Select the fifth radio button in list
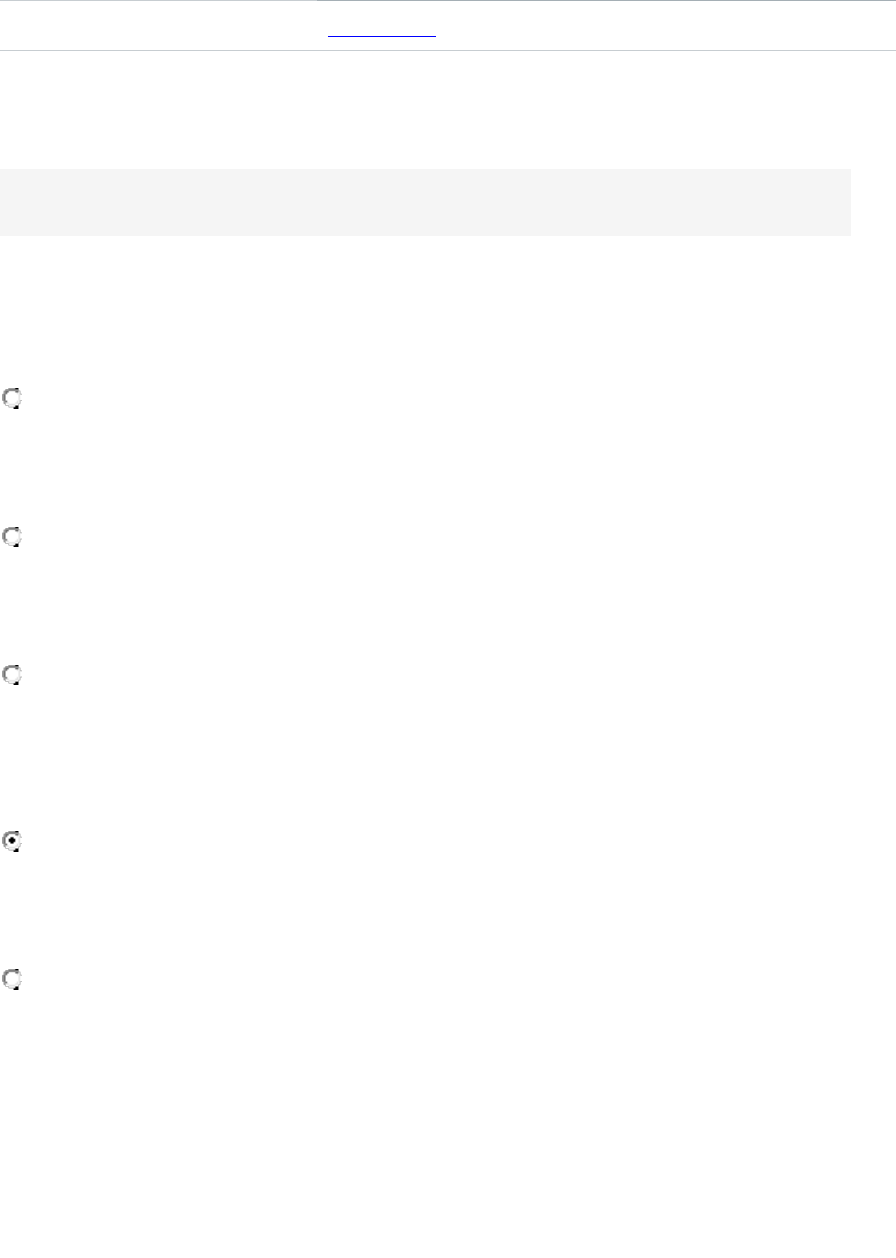This screenshot has height=1258, width=896. pyautogui.click(x=13, y=981)
